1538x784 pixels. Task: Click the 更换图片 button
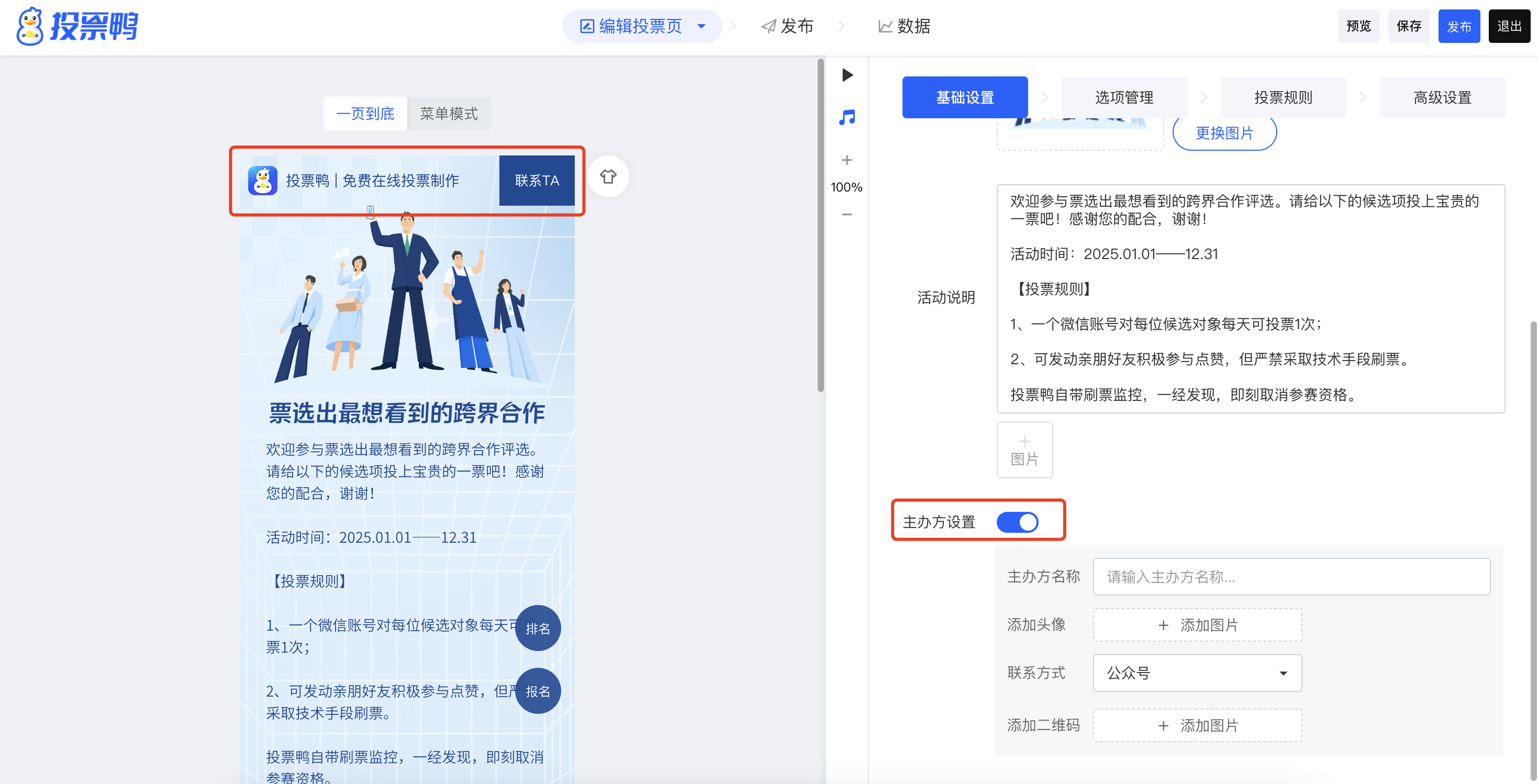(1224, 133)
